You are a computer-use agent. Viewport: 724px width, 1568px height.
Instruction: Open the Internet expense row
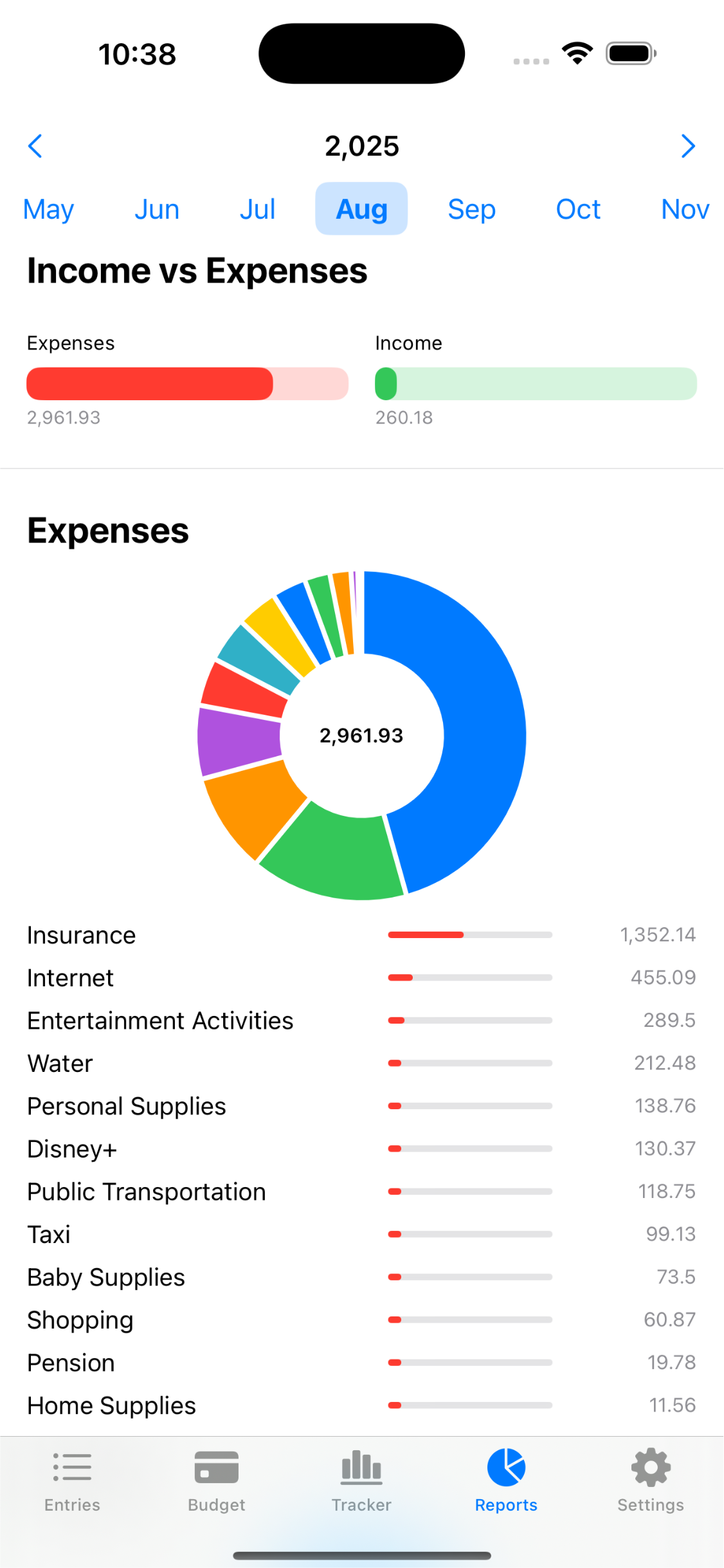(361, 977)
